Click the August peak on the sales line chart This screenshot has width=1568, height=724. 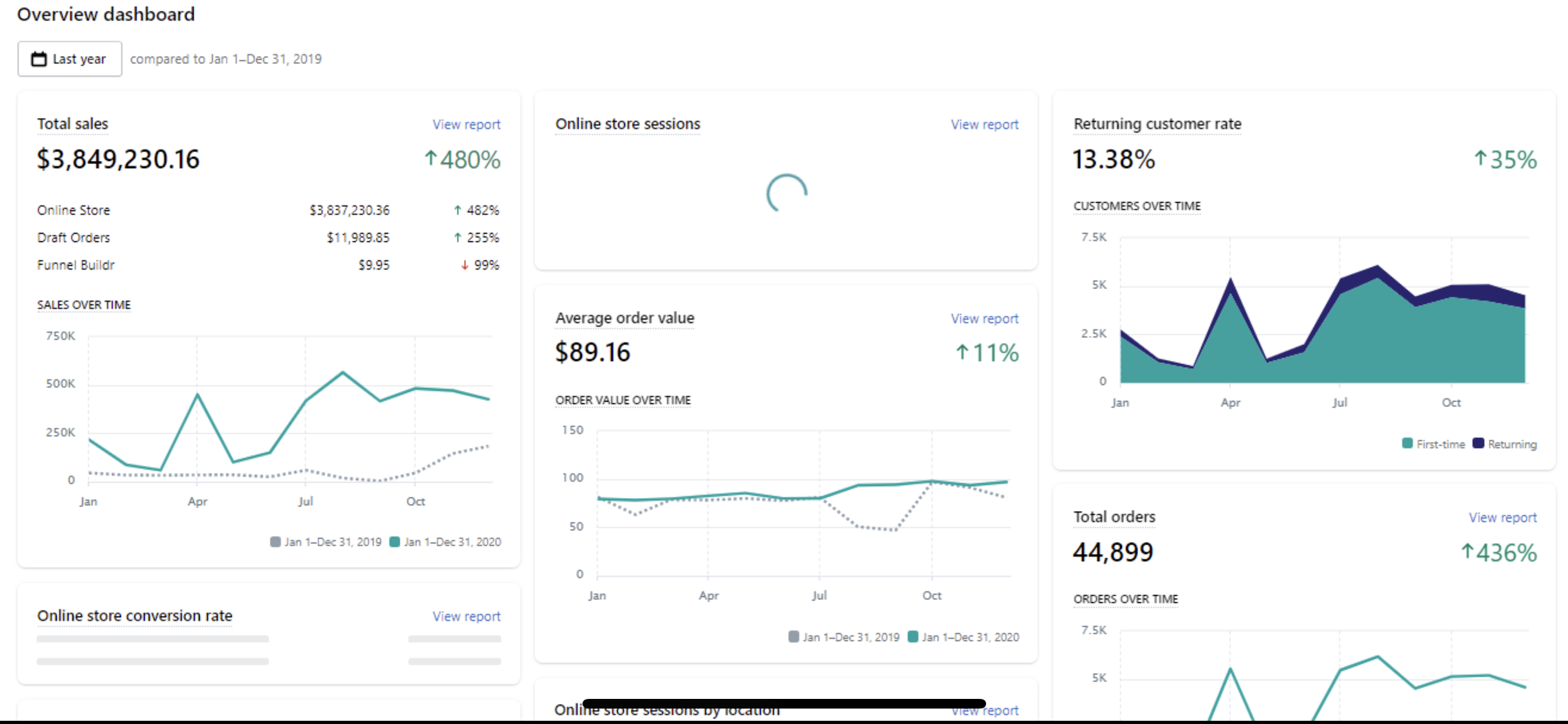[x=342, y=373]
